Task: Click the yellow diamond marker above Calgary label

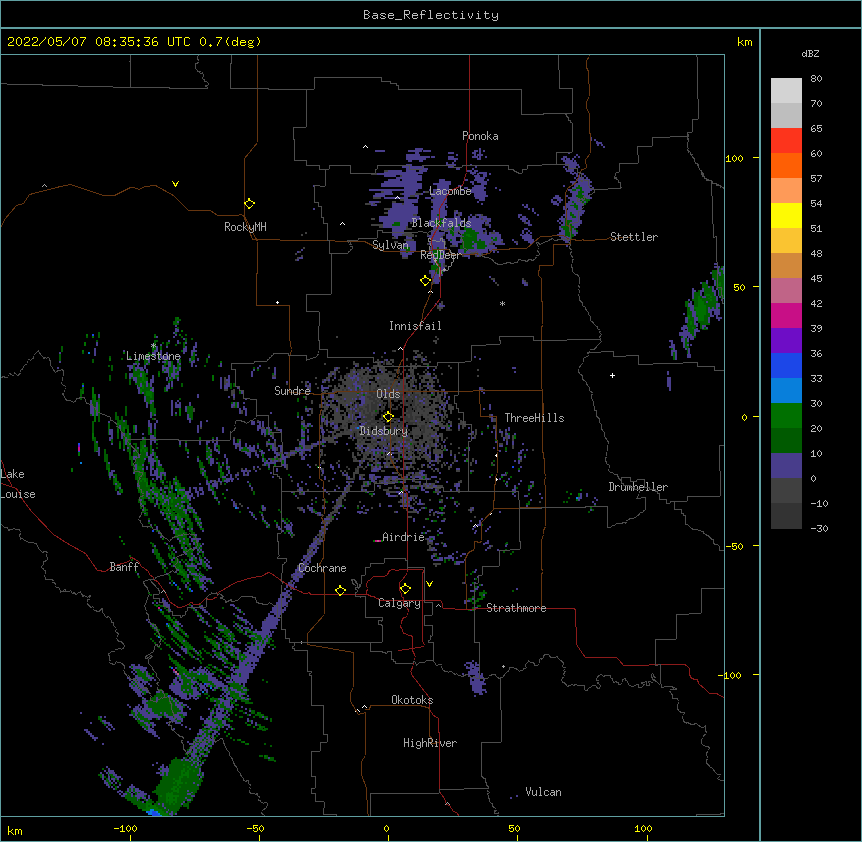Action: [406, 589]
